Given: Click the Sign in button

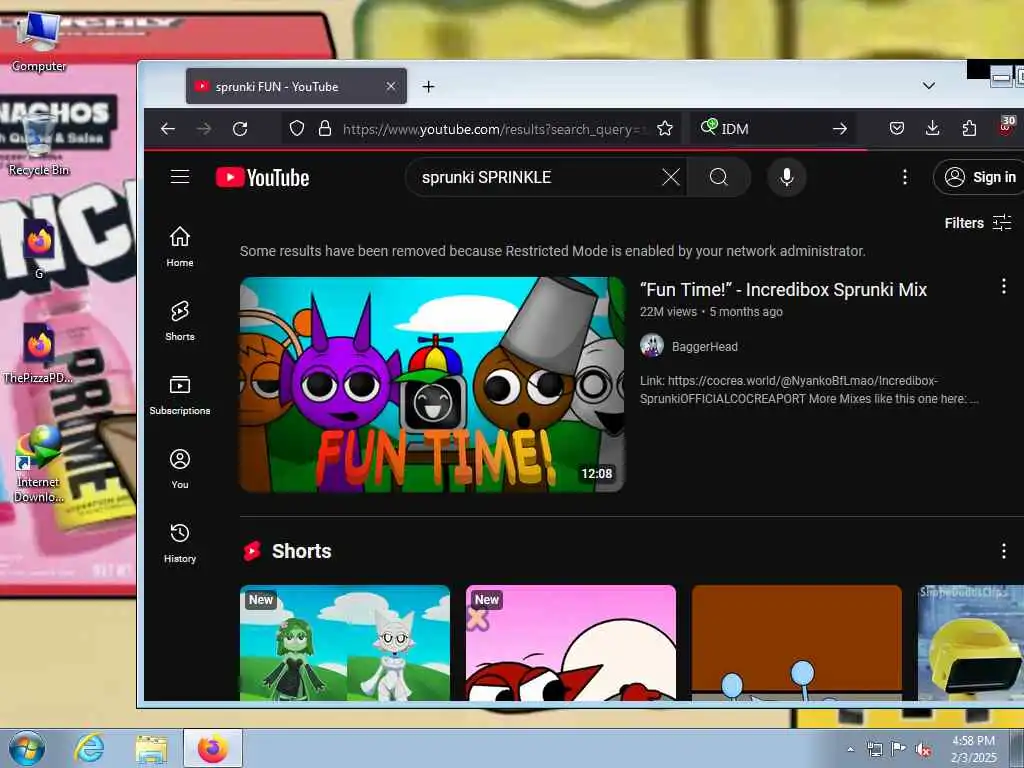Looking at the screenshot, I should (x=978, y=177).
